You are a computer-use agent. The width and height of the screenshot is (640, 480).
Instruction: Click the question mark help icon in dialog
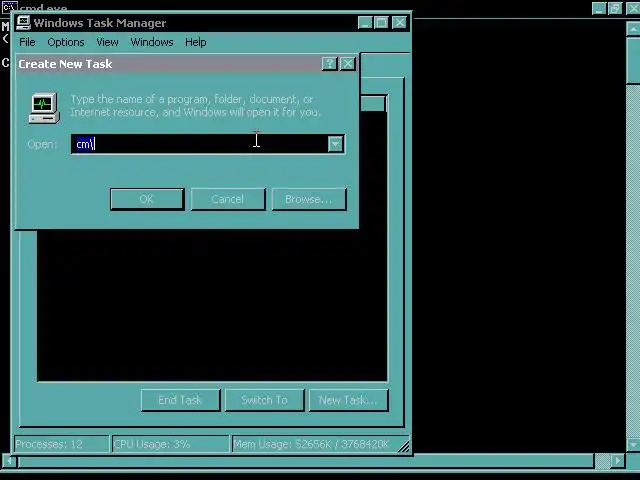click(329, 64)
